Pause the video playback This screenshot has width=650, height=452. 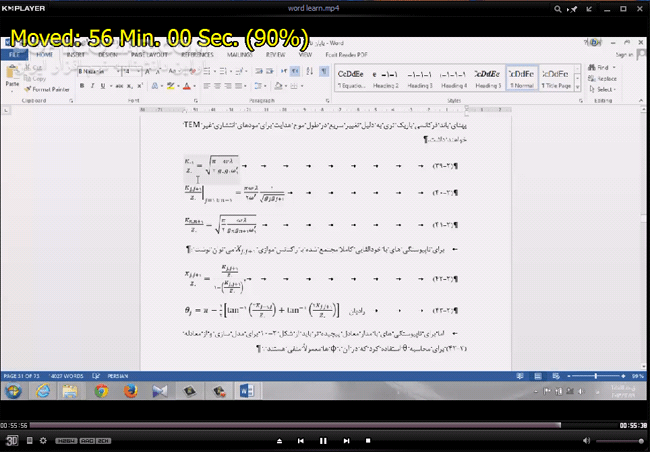pos(323,440)
